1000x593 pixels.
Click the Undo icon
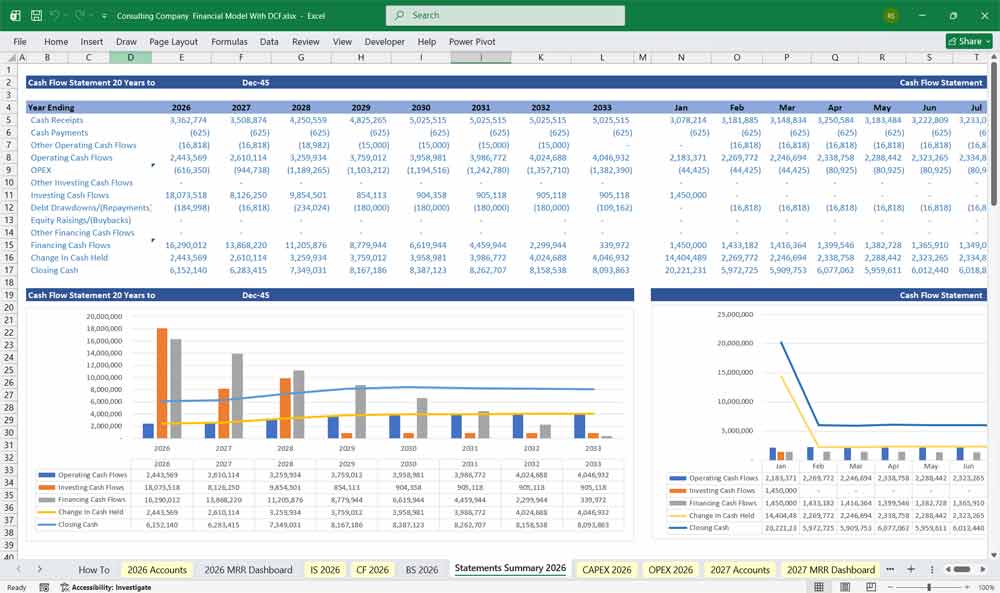pos(56,16)
